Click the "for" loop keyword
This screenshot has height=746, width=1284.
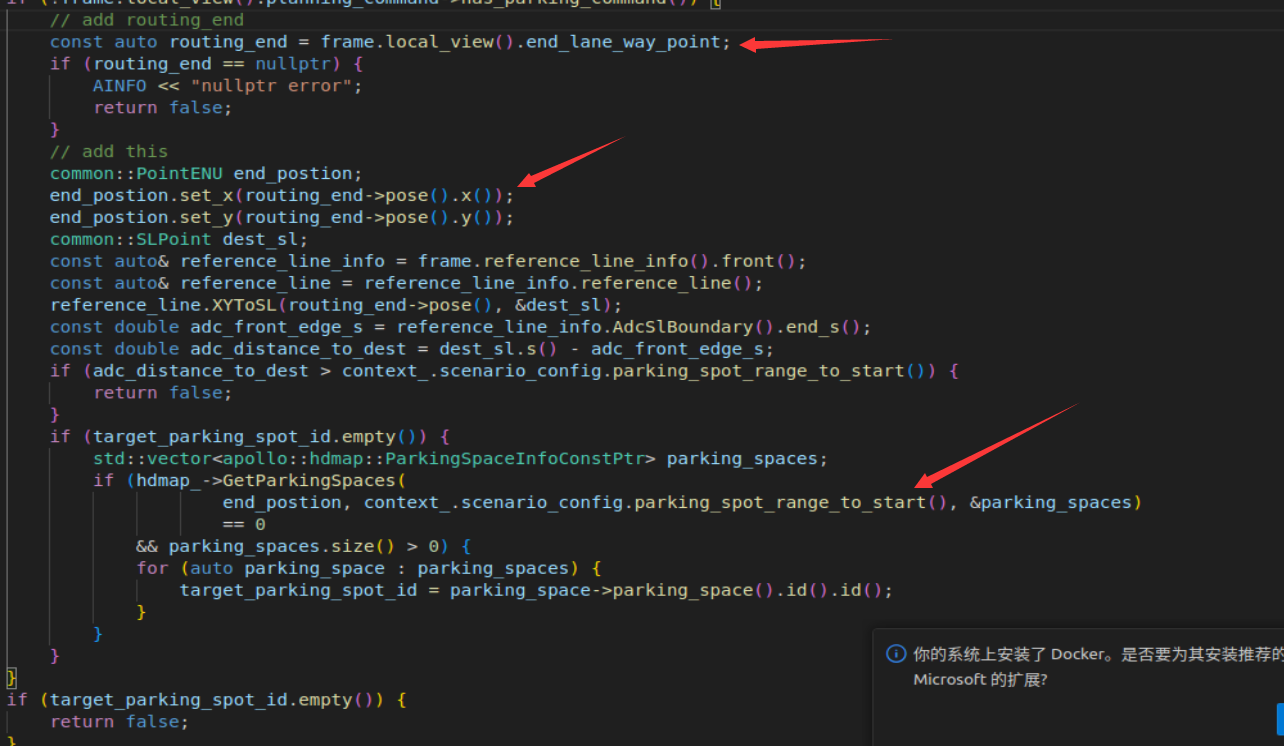pos(153,568)
